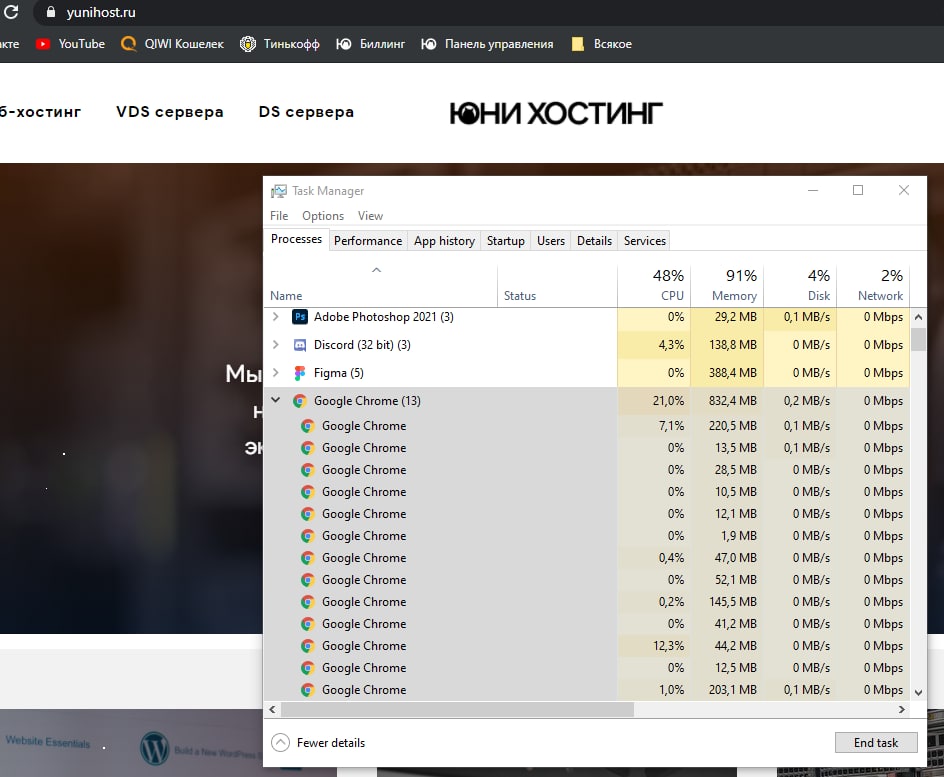Select the Processes tab
The width and height of the screenshot is (944, 777).
[296, 239]
